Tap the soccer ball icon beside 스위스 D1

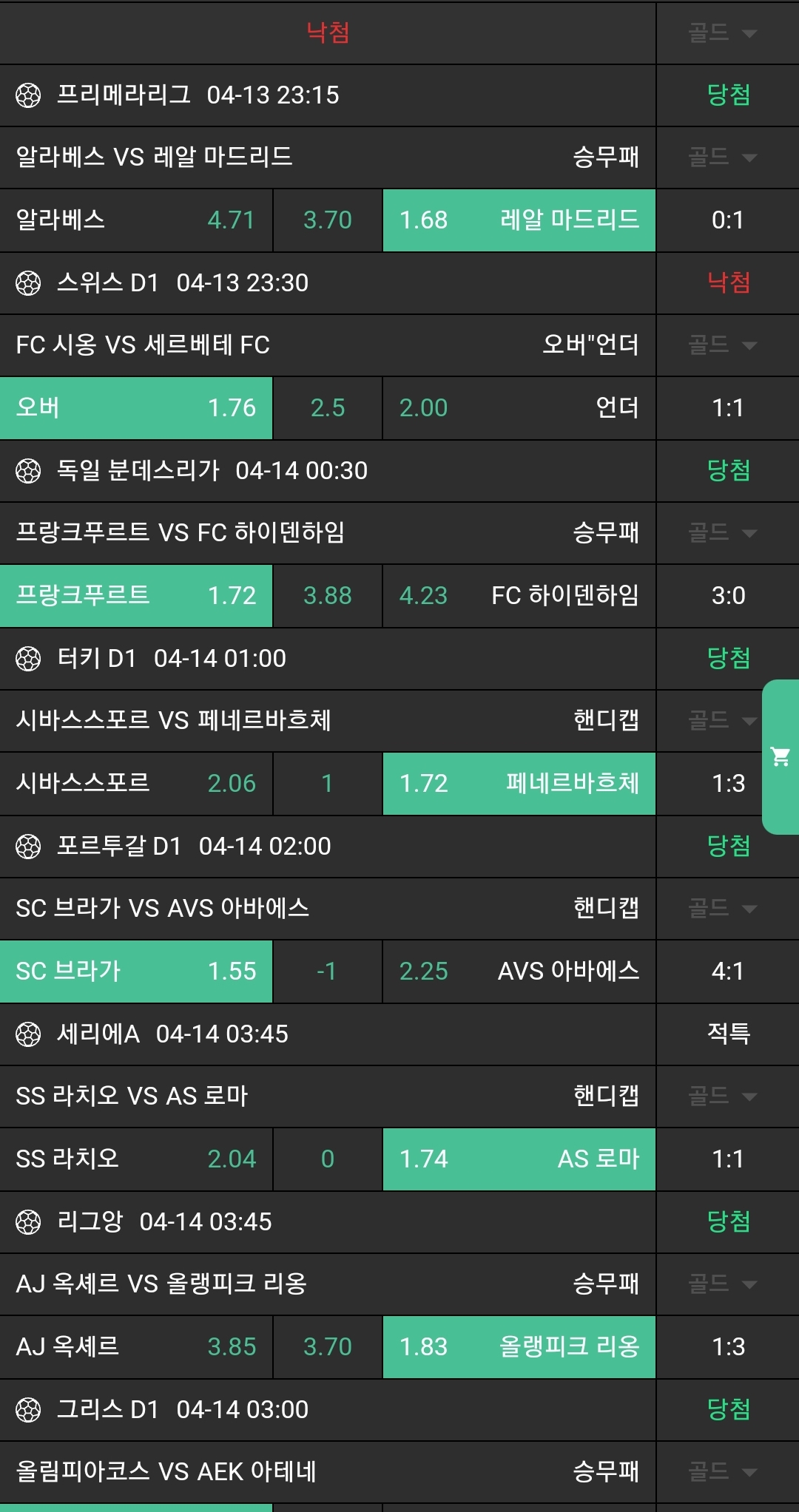coord(28,283)
